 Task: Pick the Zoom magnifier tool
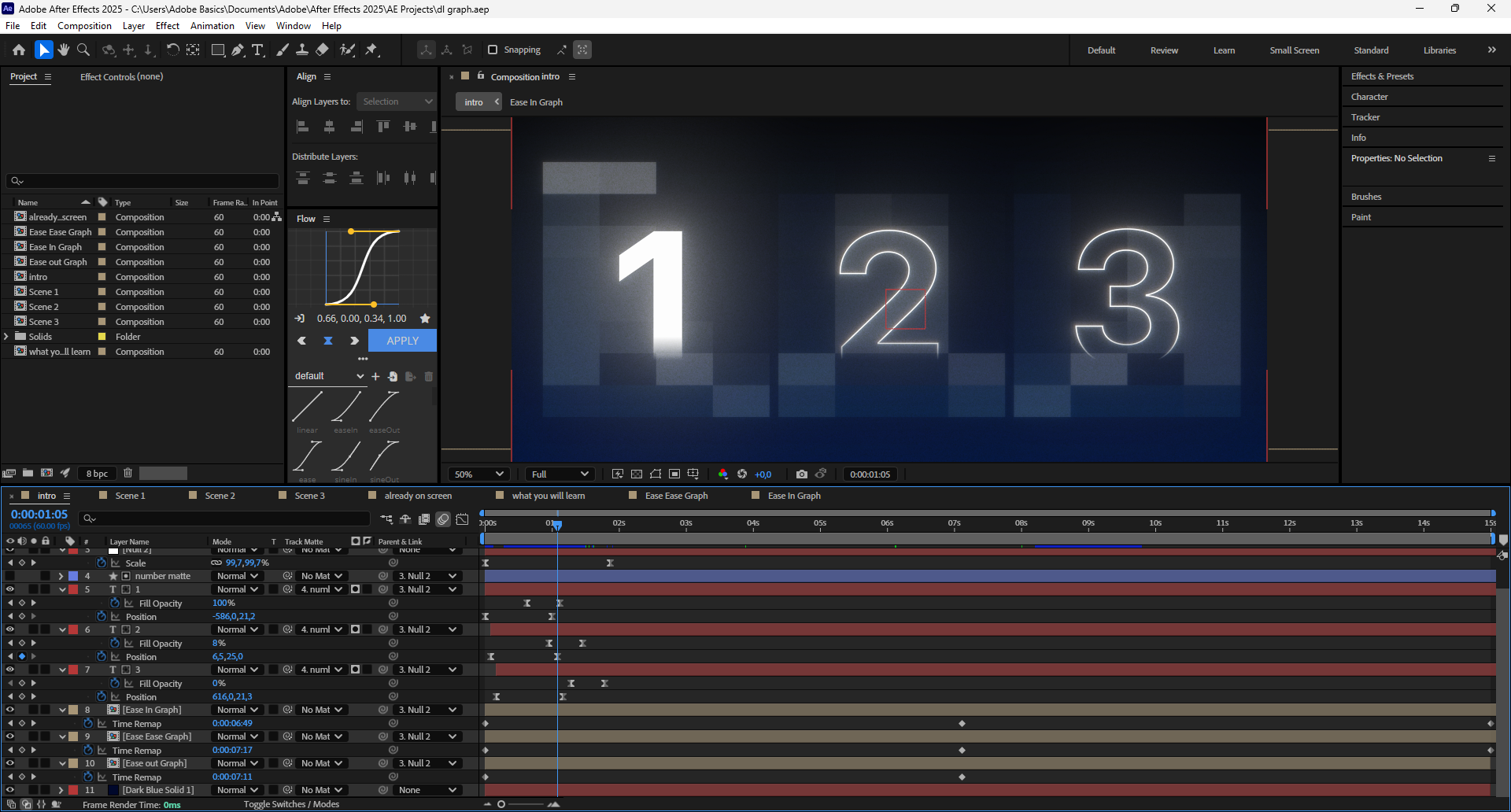[x=83, y=50]
